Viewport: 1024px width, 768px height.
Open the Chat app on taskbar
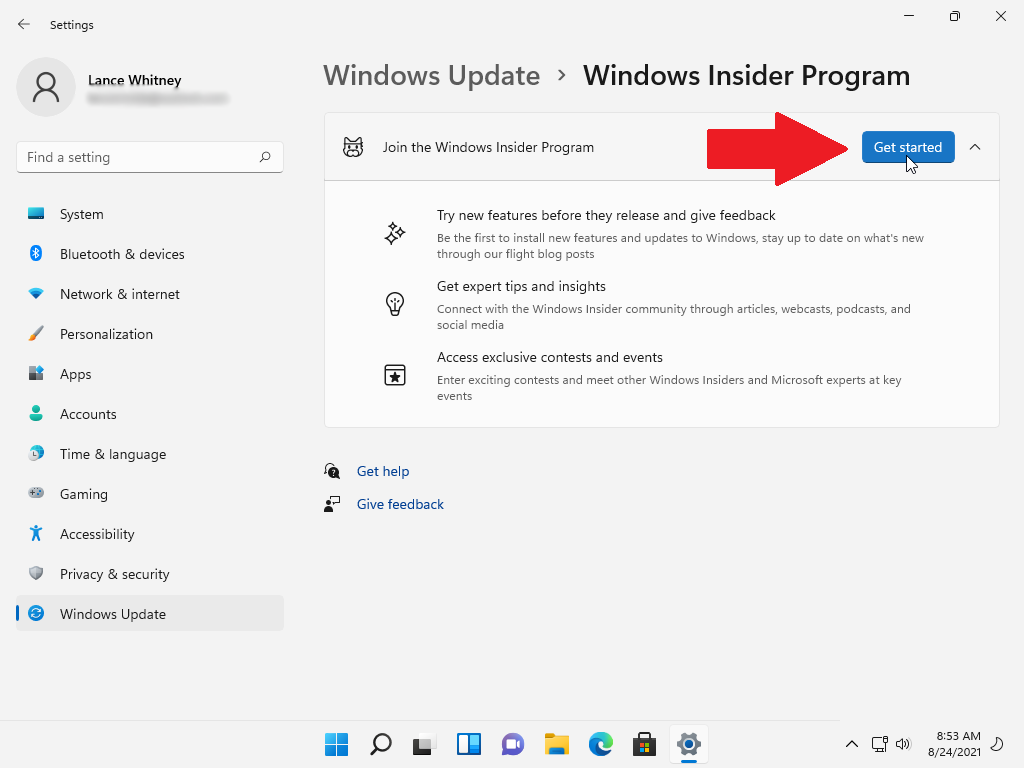pyautogui.click(x=513, y=744)
